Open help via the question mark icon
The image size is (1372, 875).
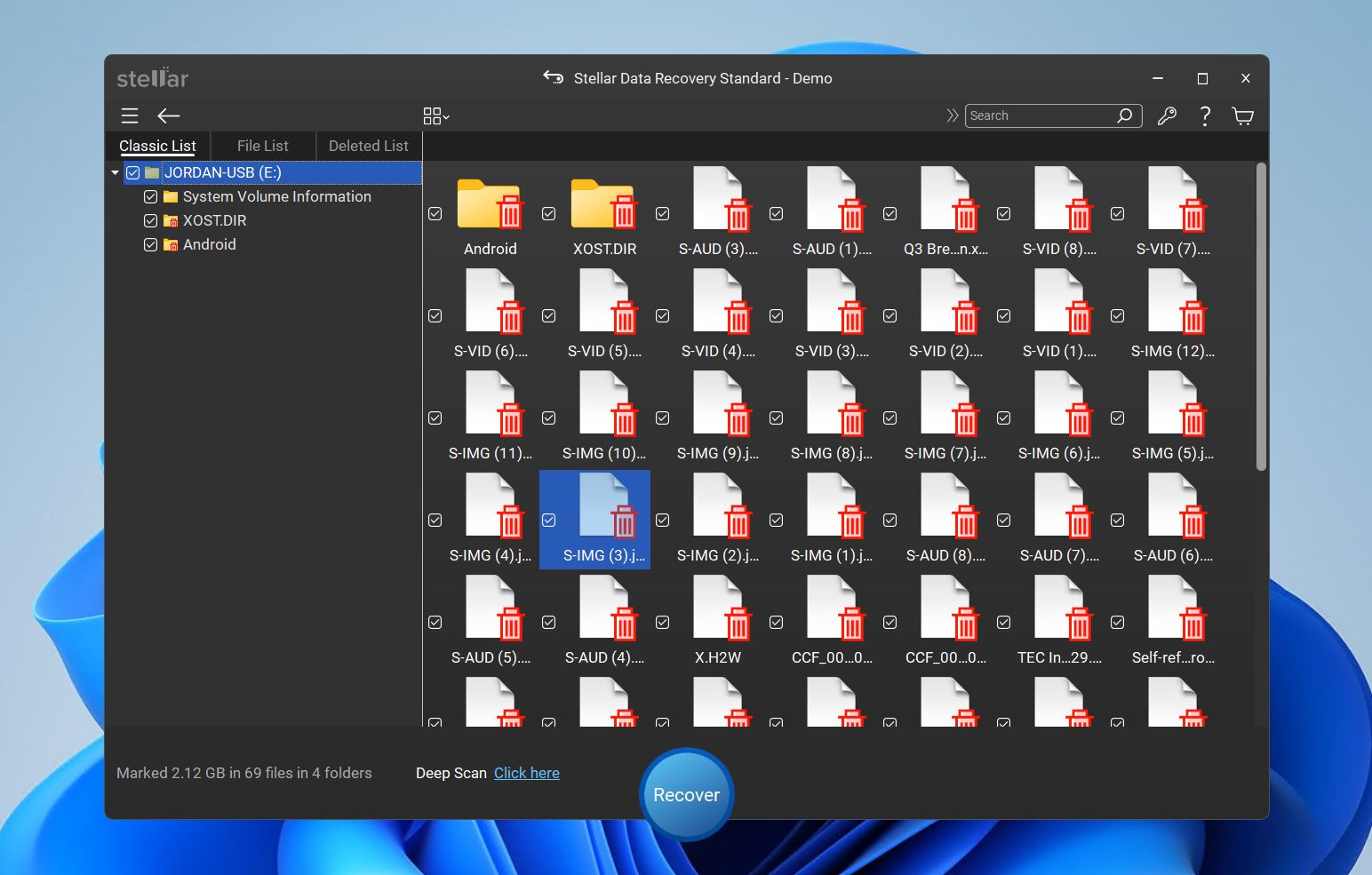1205,115
